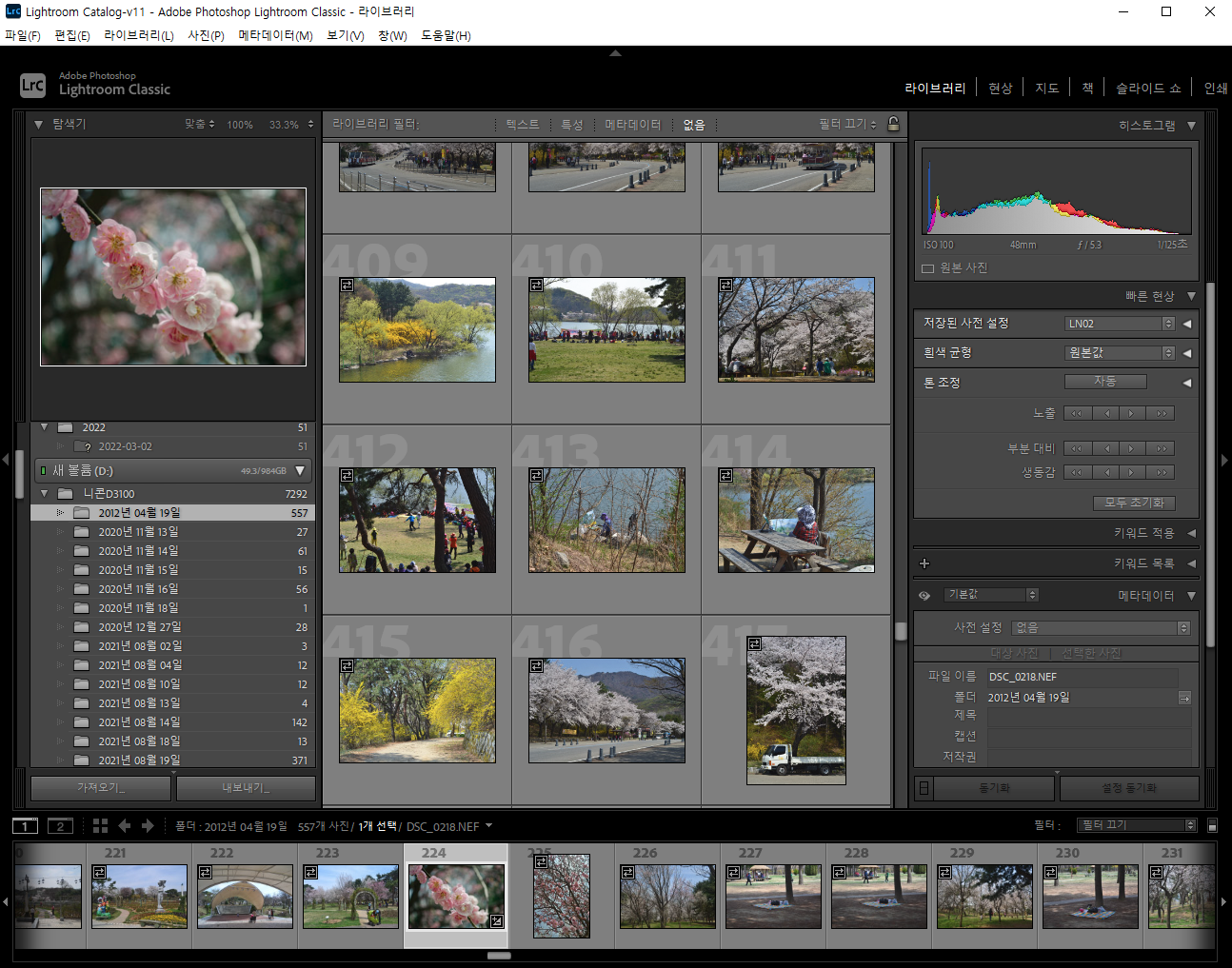This screenshot has width=1232, height=968.
Task: Switch to main window display 1
Action: pos(25,826)
